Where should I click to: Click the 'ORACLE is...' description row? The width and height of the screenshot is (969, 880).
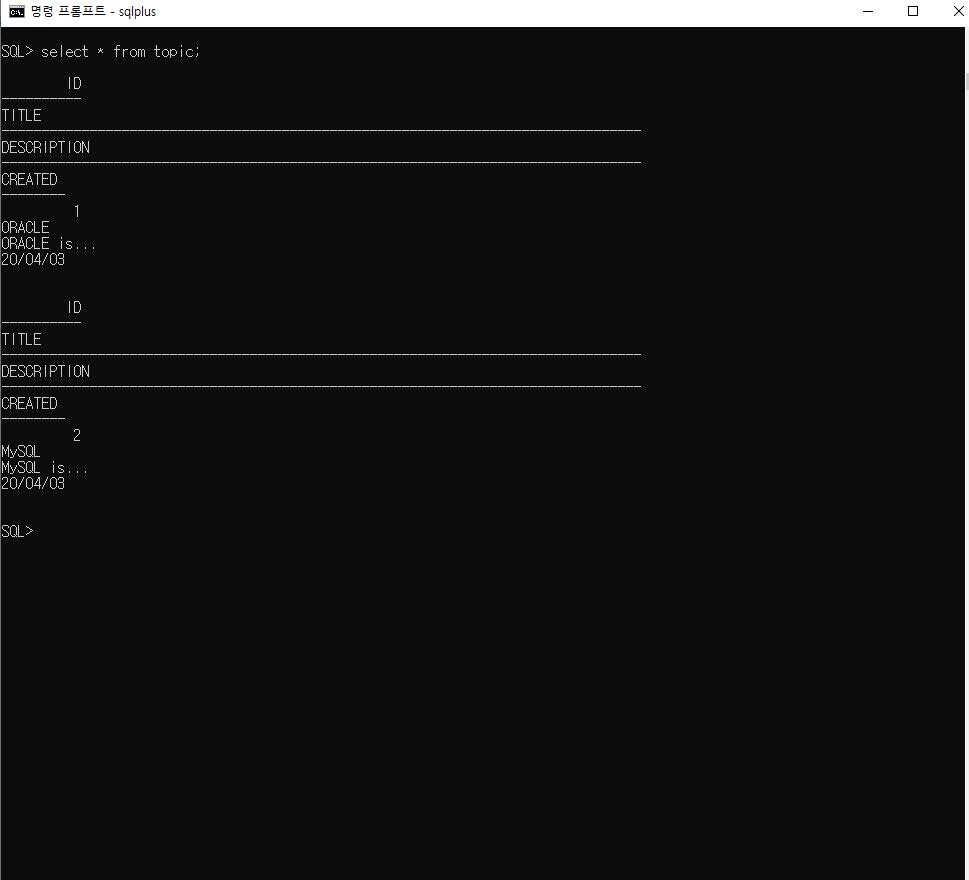tap(49, 243)
